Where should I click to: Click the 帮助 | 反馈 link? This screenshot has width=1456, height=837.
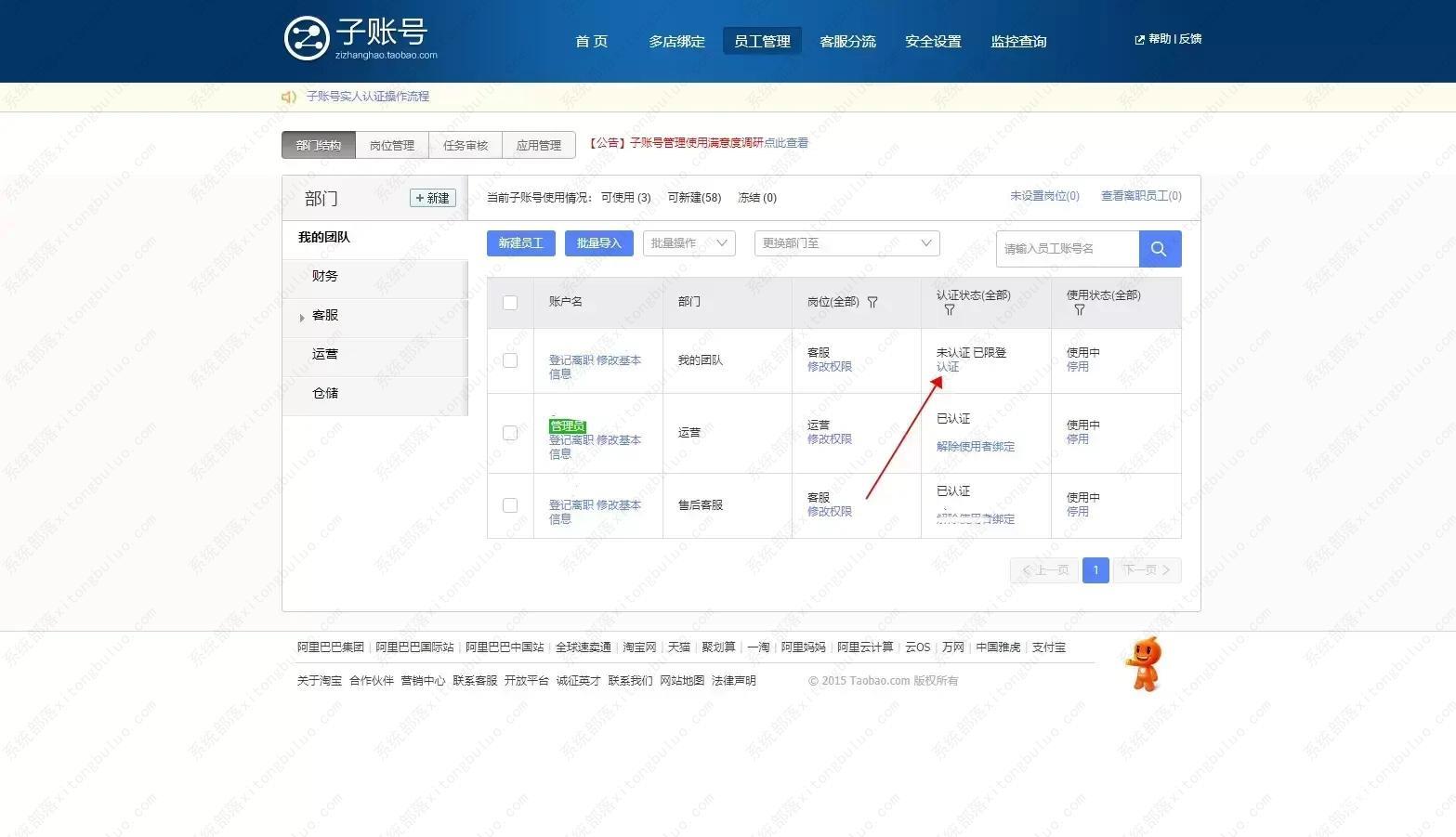pyautogui.click(x=1174, y=39)
